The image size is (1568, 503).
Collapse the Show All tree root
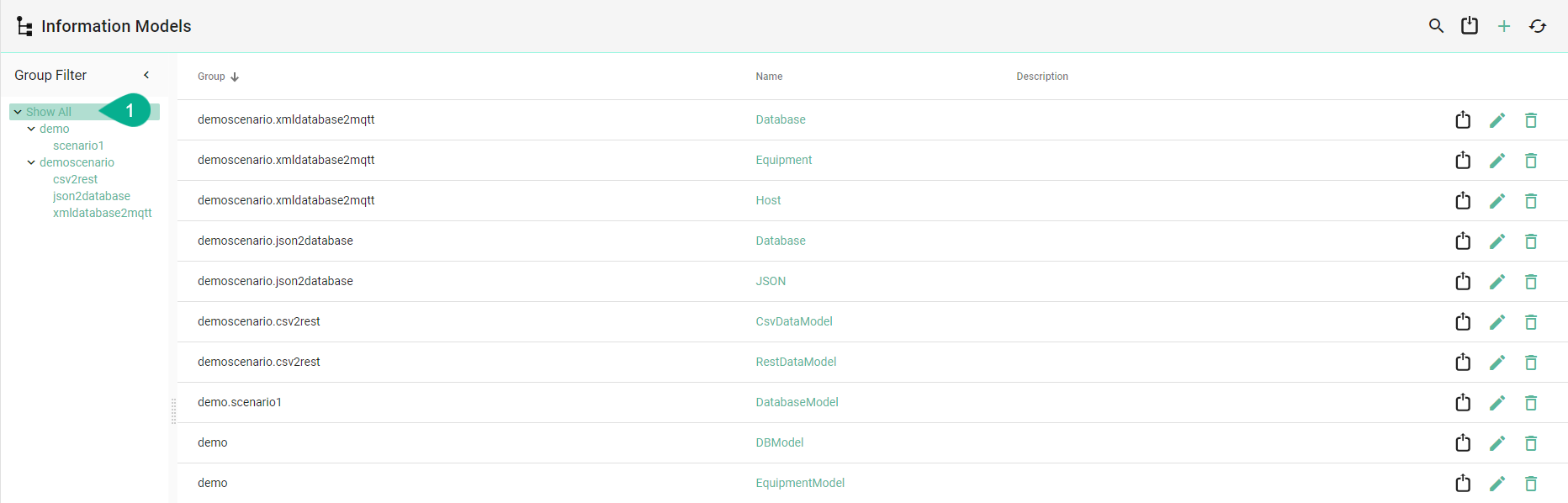pyautogui.click(x=18, y=112)
